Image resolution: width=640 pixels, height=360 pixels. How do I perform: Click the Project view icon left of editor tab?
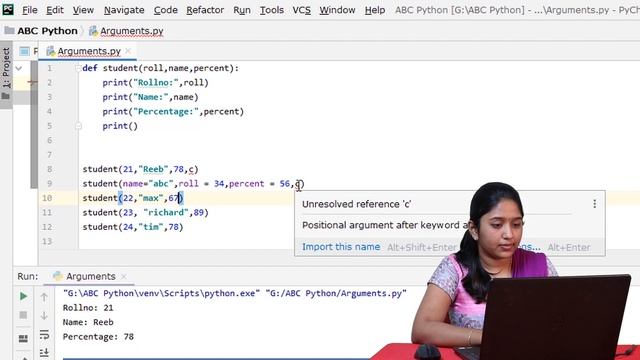(24, 51)
